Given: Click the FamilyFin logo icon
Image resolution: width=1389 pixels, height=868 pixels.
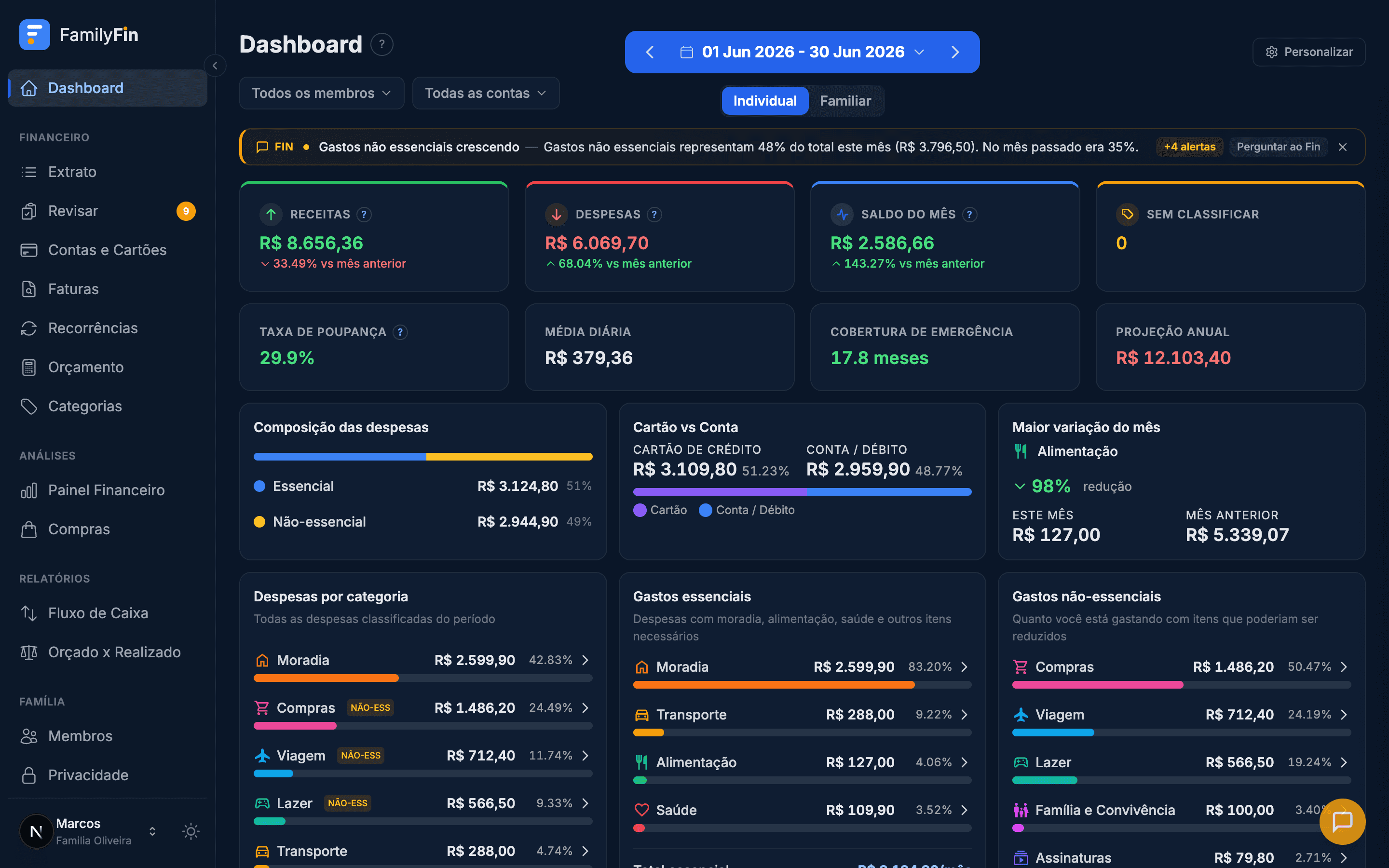Looking at the screenshot, I should pyautogui.click(x=34, y=35).
